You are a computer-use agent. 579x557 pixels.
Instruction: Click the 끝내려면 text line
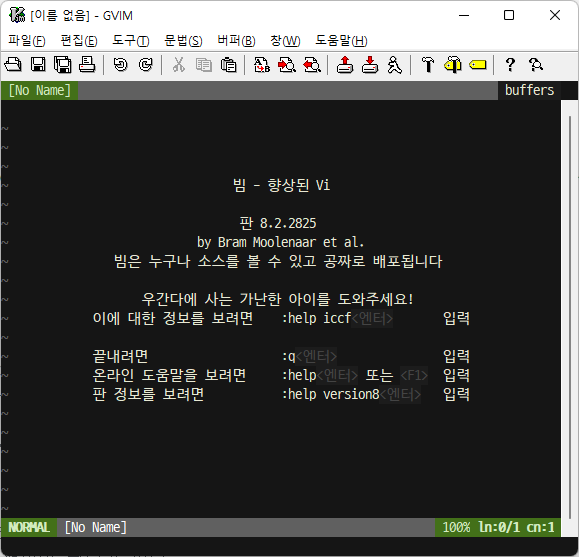(x=120, y=356)
